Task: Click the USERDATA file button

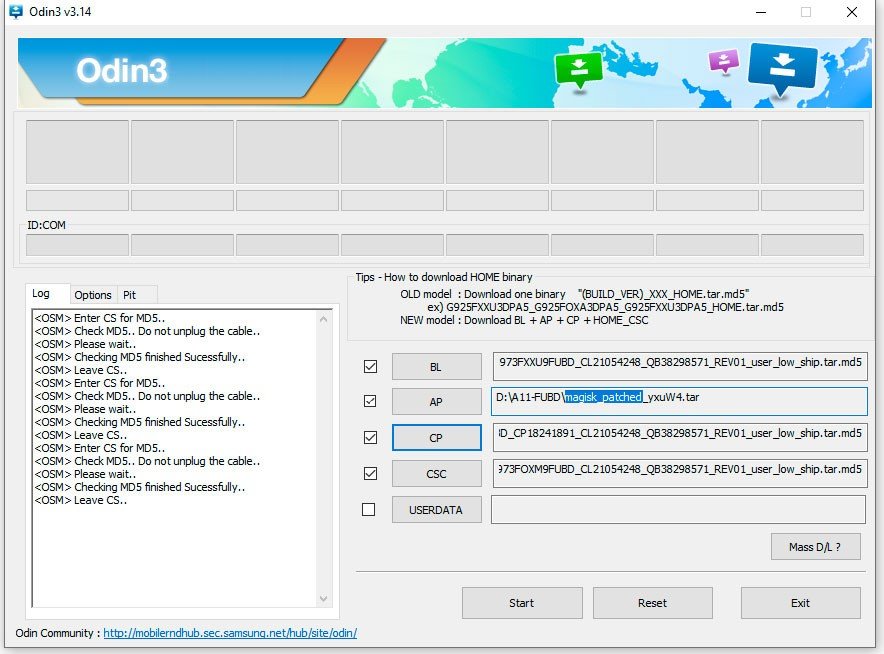Action: 436,510
